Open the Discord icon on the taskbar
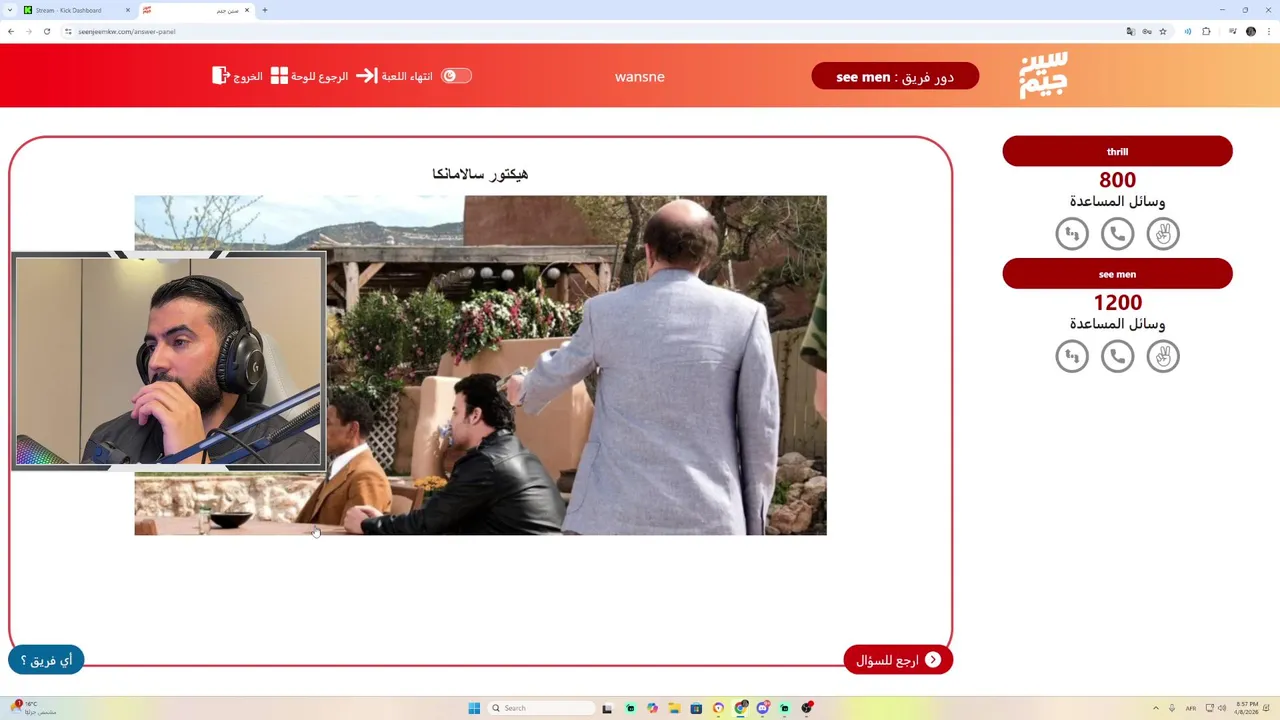 pyautogui.click(x=763, y=708)
